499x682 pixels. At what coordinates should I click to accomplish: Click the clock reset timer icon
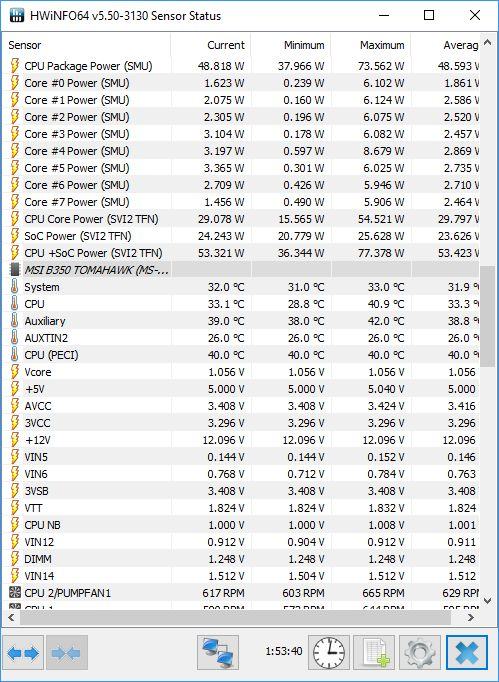coord(329,652)
